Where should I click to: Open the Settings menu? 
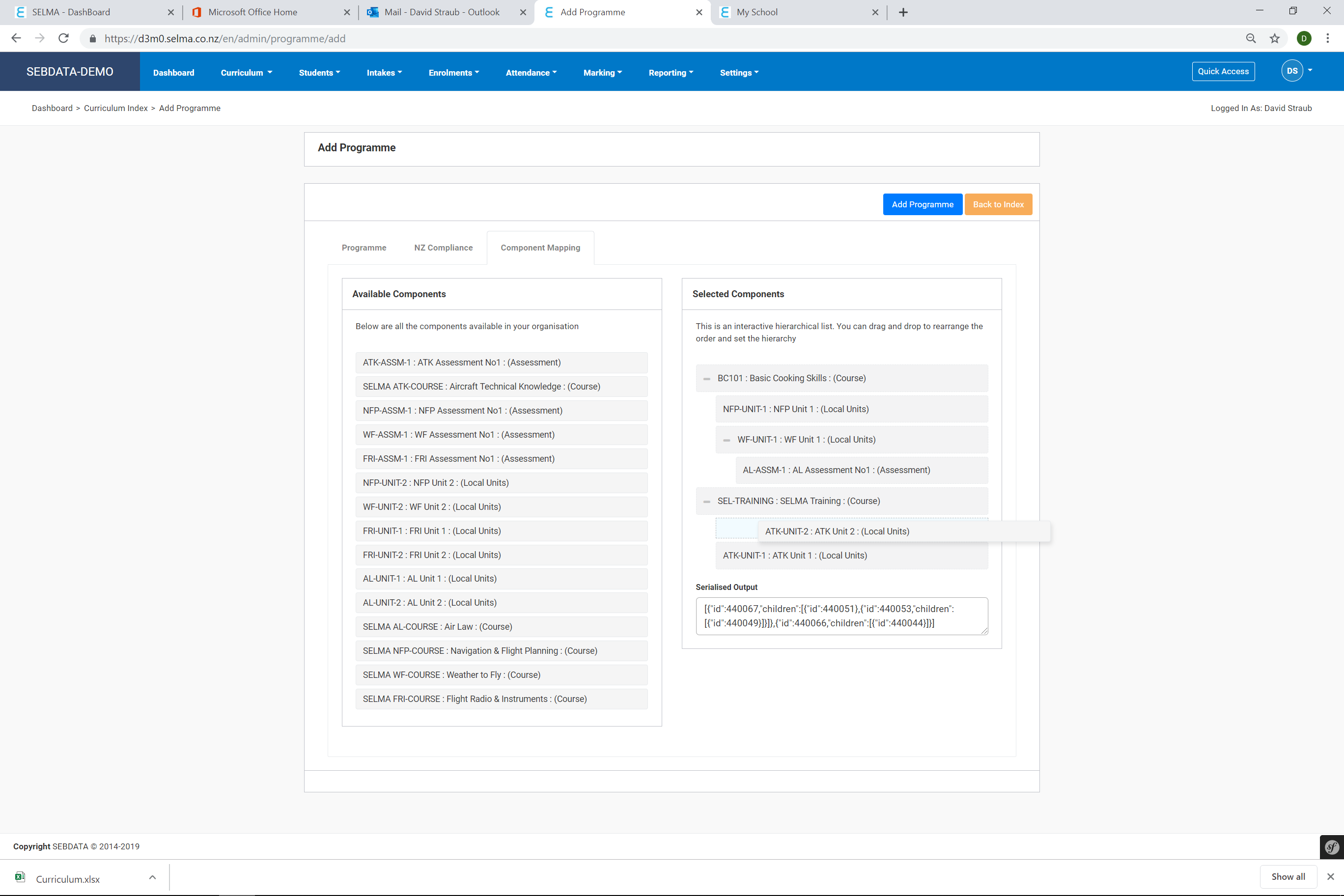pyautogui.click(x=739, y=73)
